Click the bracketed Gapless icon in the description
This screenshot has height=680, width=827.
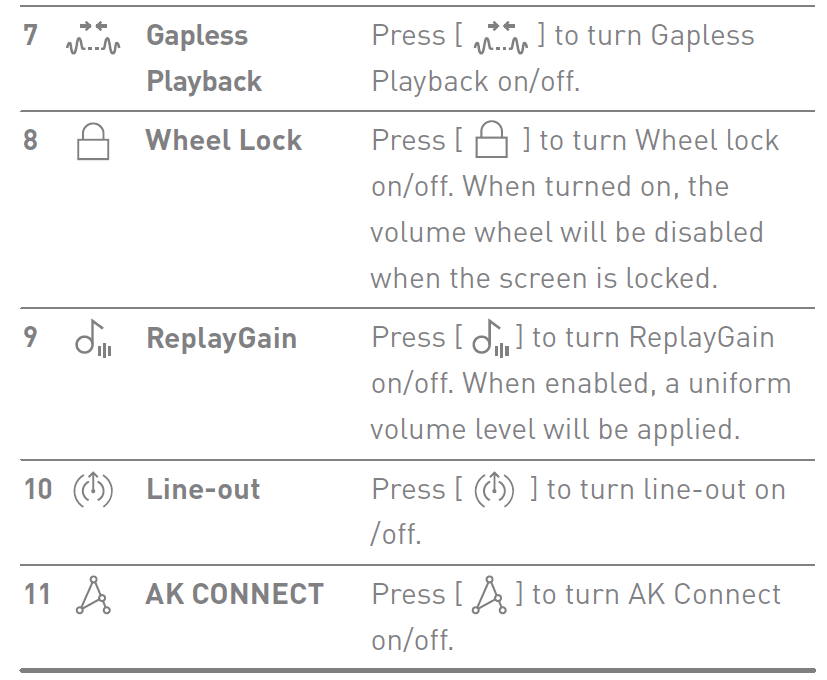498,39
